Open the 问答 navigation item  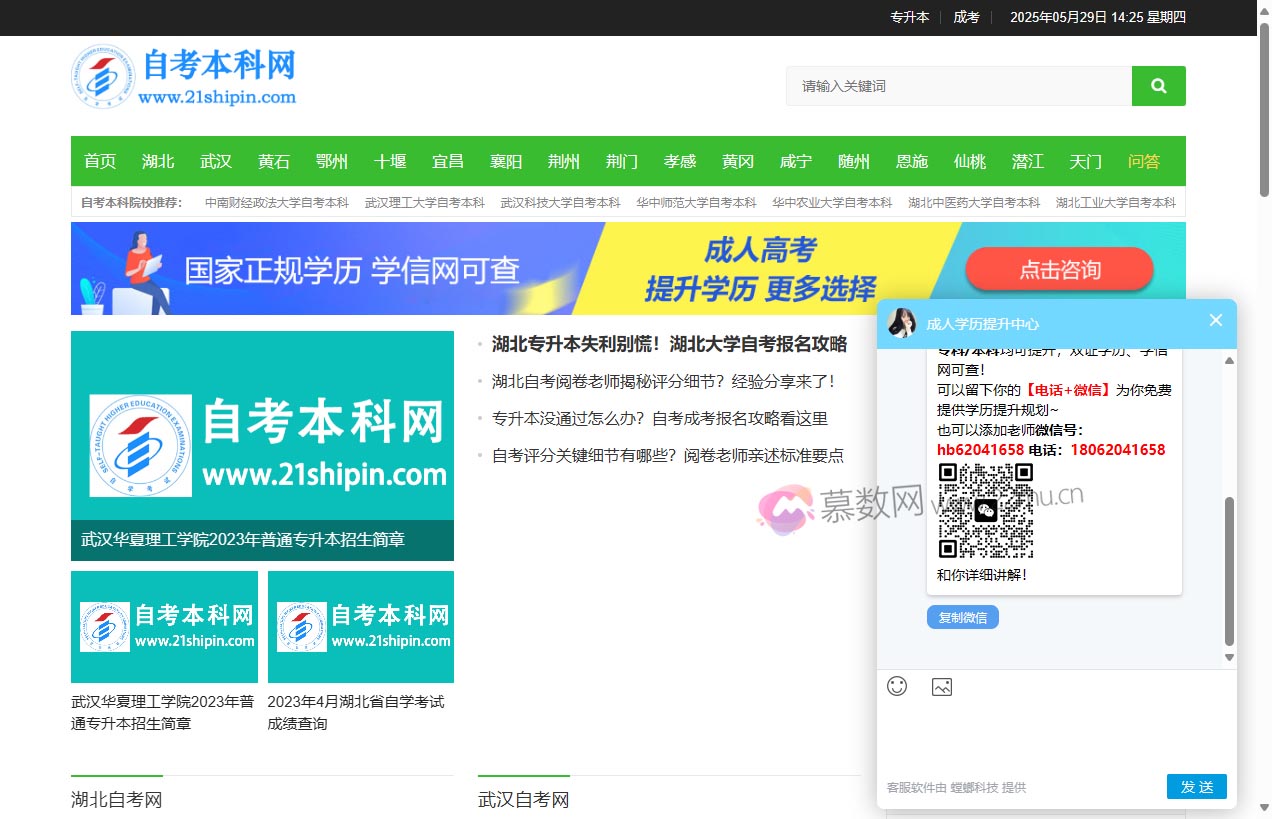tap(1142, 161)
